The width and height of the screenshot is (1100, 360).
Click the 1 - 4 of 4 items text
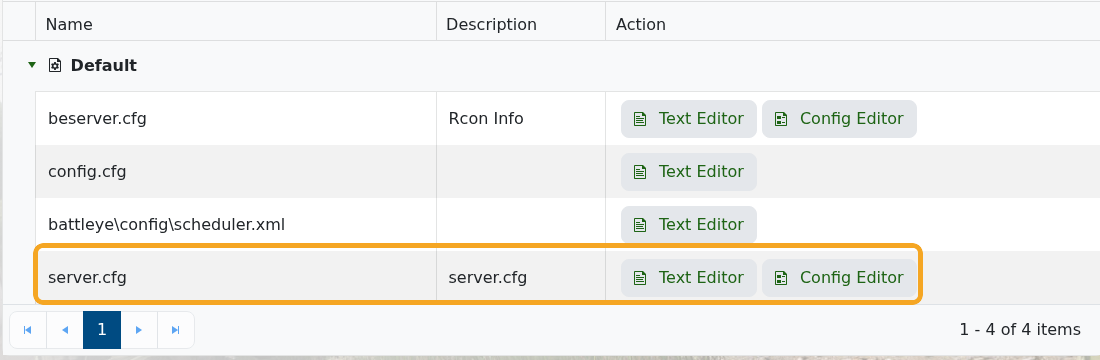point(1020,329)
